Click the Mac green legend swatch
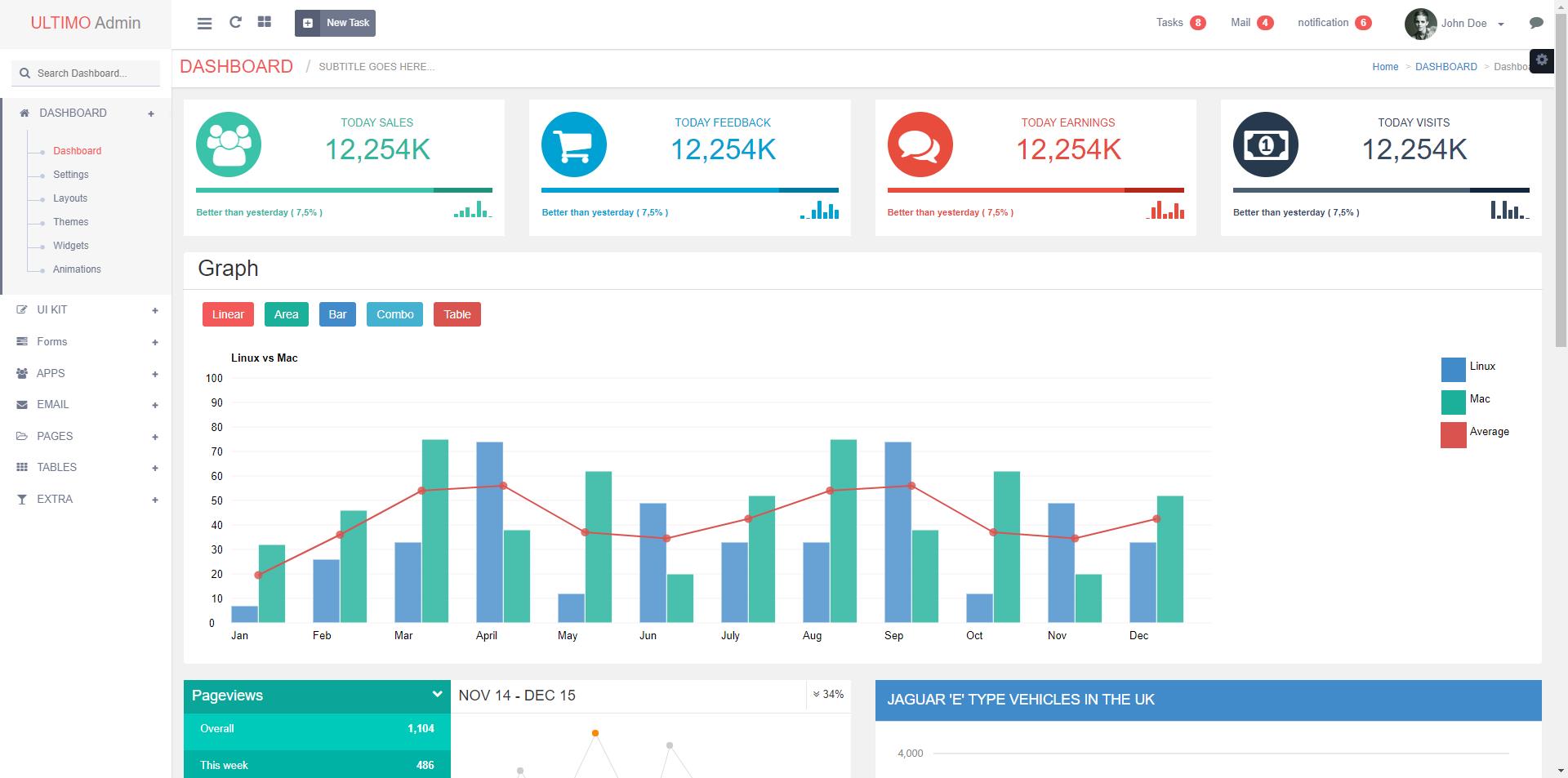Image resolution: width=1568 pixels, height=778 pixels. pos(1454,402)
